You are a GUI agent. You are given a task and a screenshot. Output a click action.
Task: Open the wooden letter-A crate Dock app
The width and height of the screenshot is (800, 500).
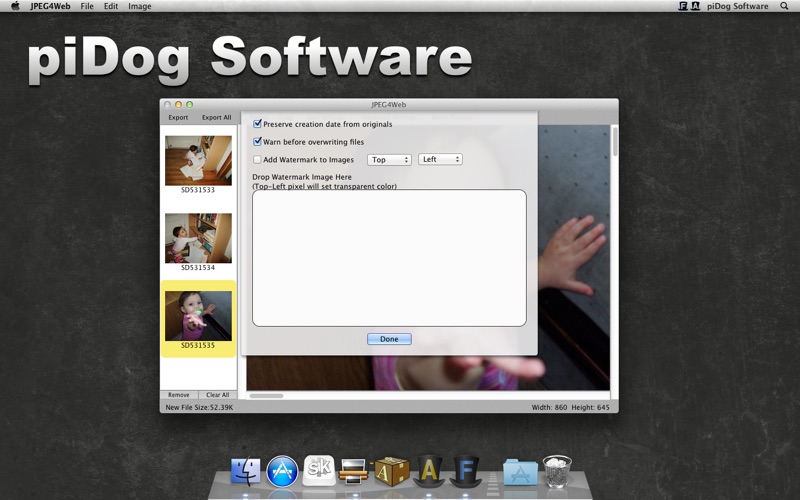(391, 471)
